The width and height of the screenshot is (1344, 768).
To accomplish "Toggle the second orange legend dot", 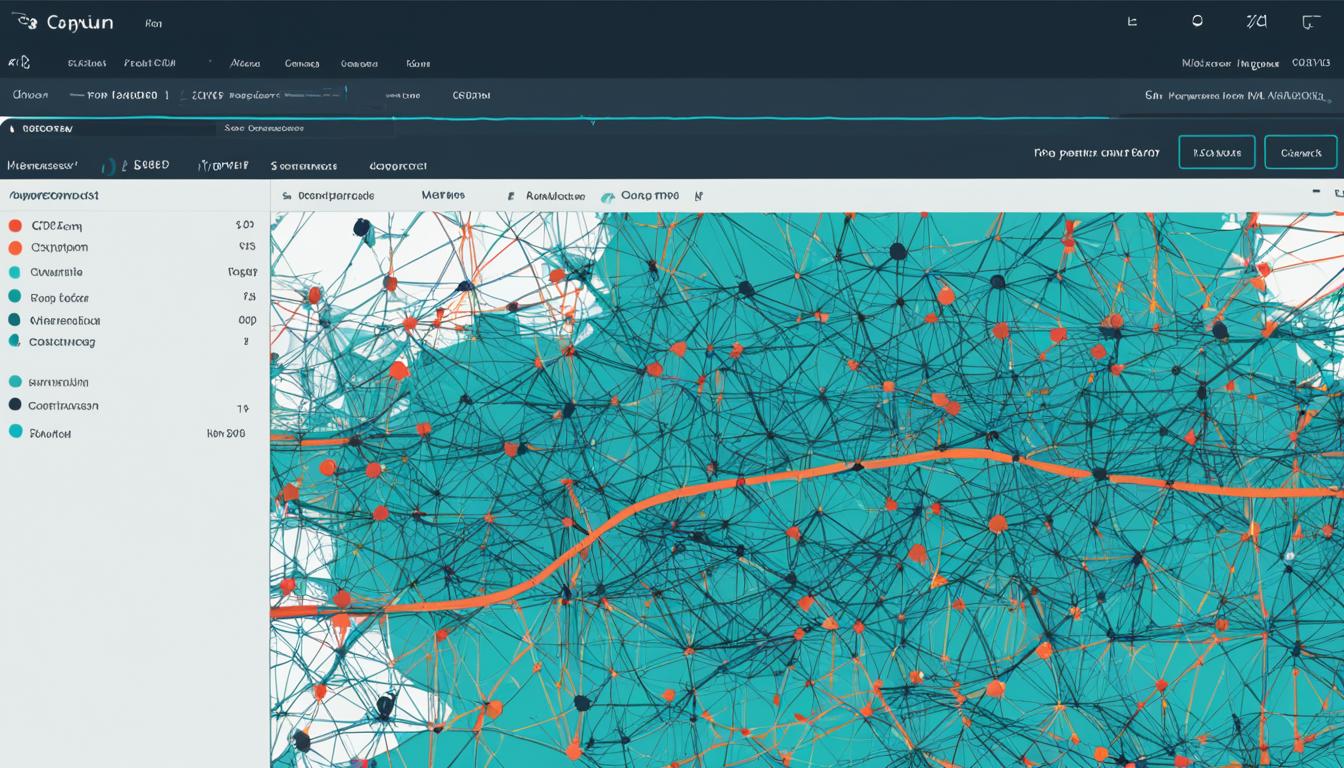I will tap(15, 248).
